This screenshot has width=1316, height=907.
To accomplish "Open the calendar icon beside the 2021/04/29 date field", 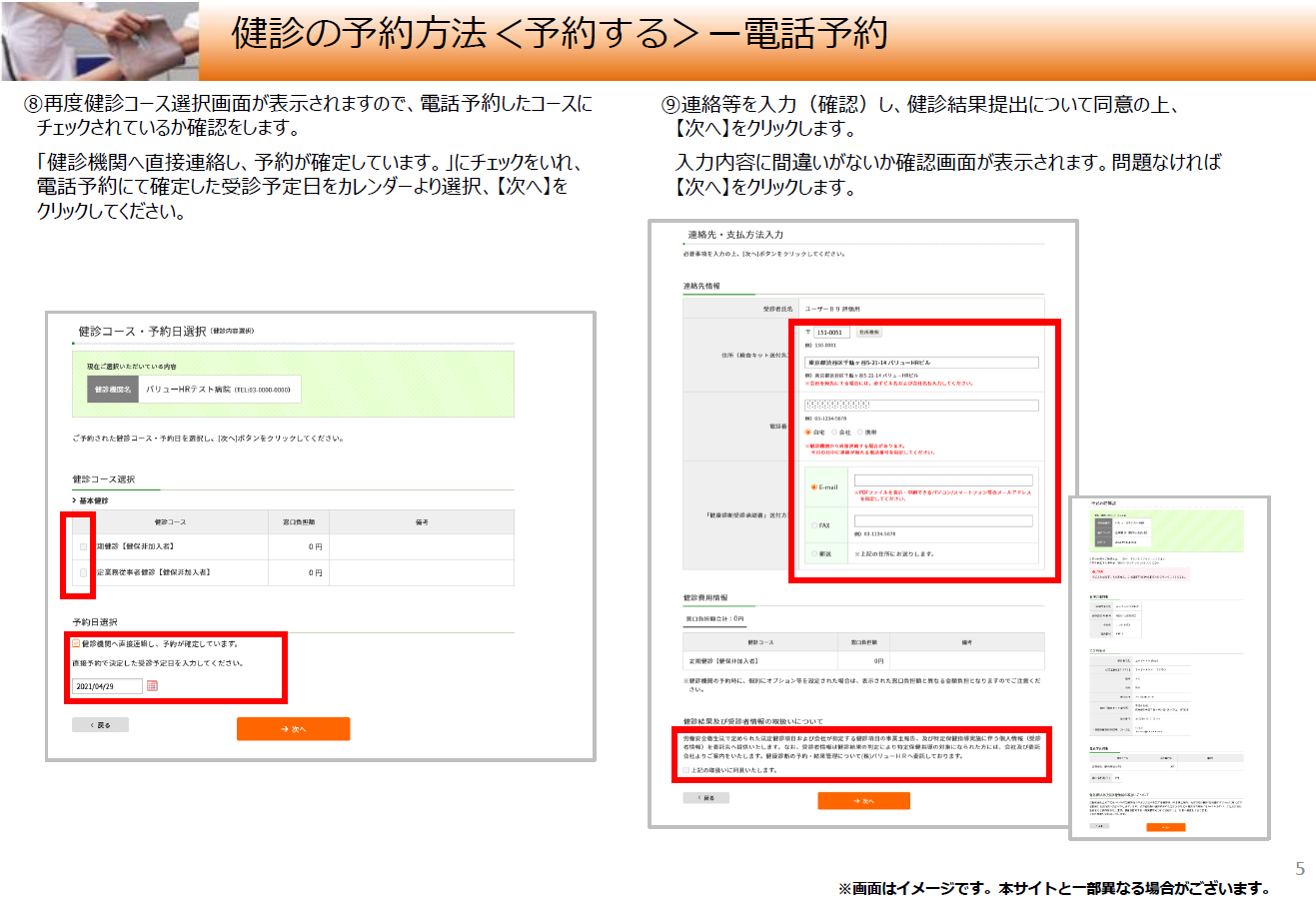I will (x=152, y=686).
